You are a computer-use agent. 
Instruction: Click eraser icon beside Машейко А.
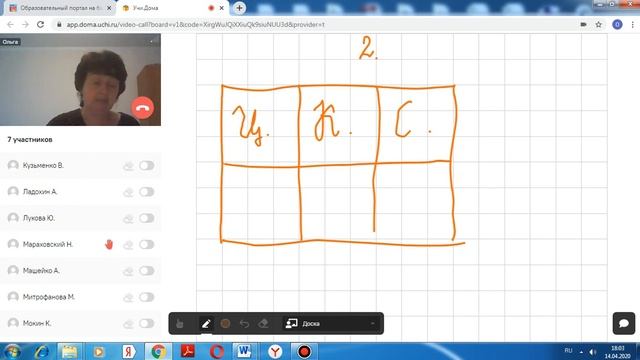coord(129,271)
